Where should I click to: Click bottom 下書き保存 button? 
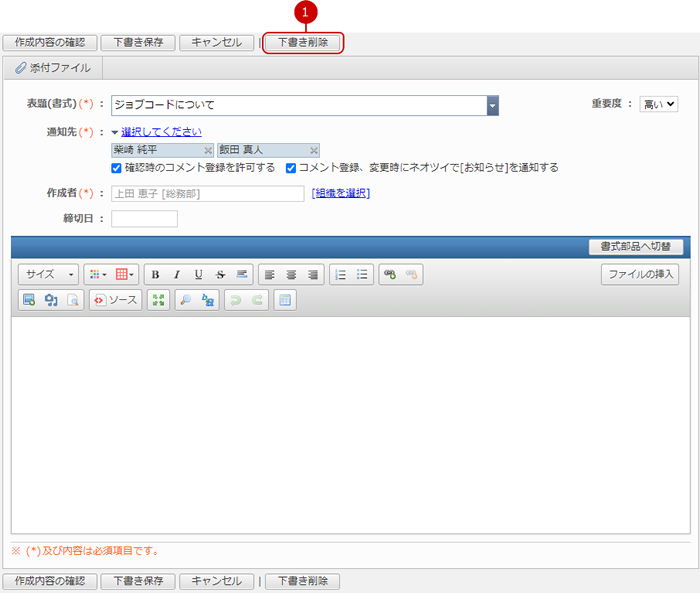pyautogui.click(x=138, y=581)
